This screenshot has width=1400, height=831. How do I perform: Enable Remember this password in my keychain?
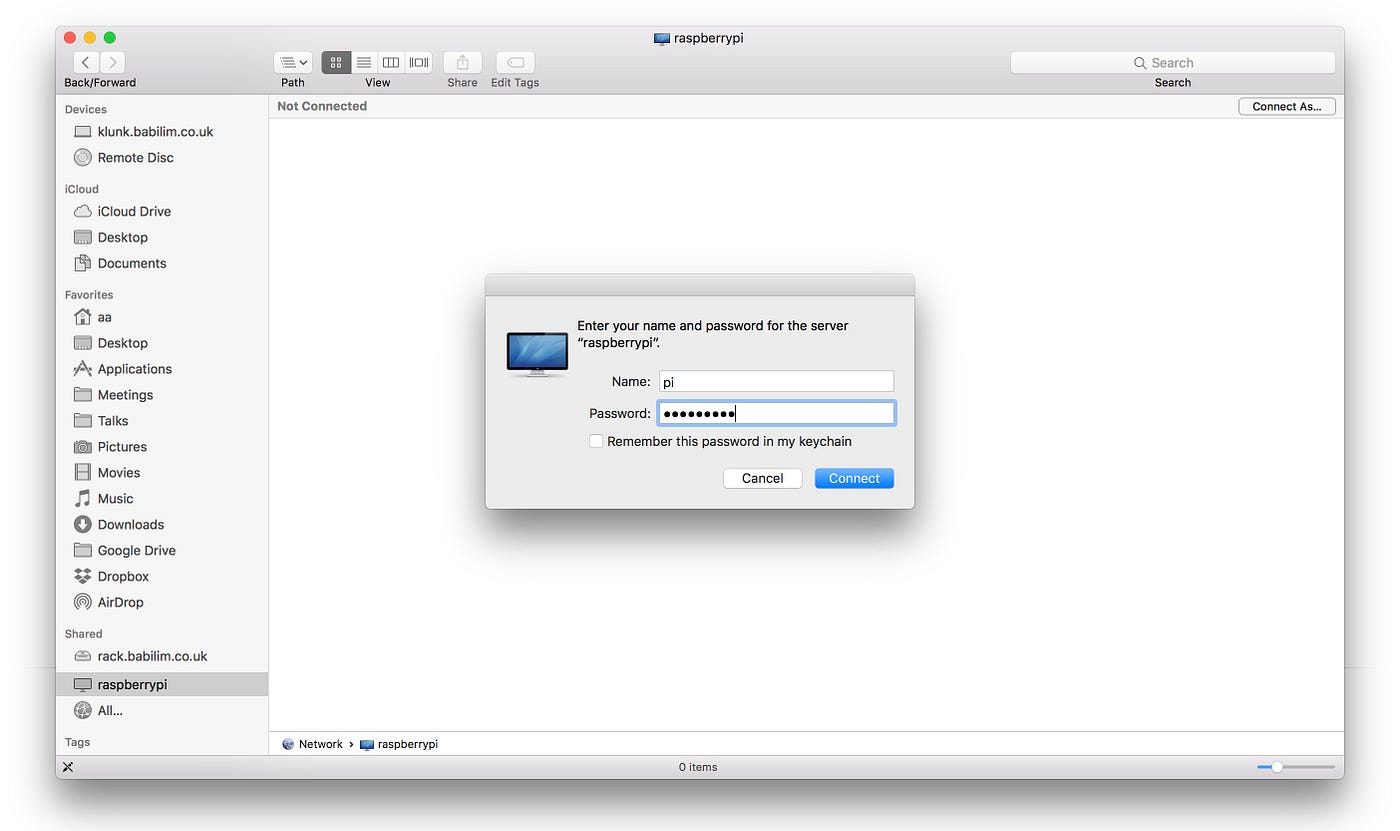click(x=596, y=441)
